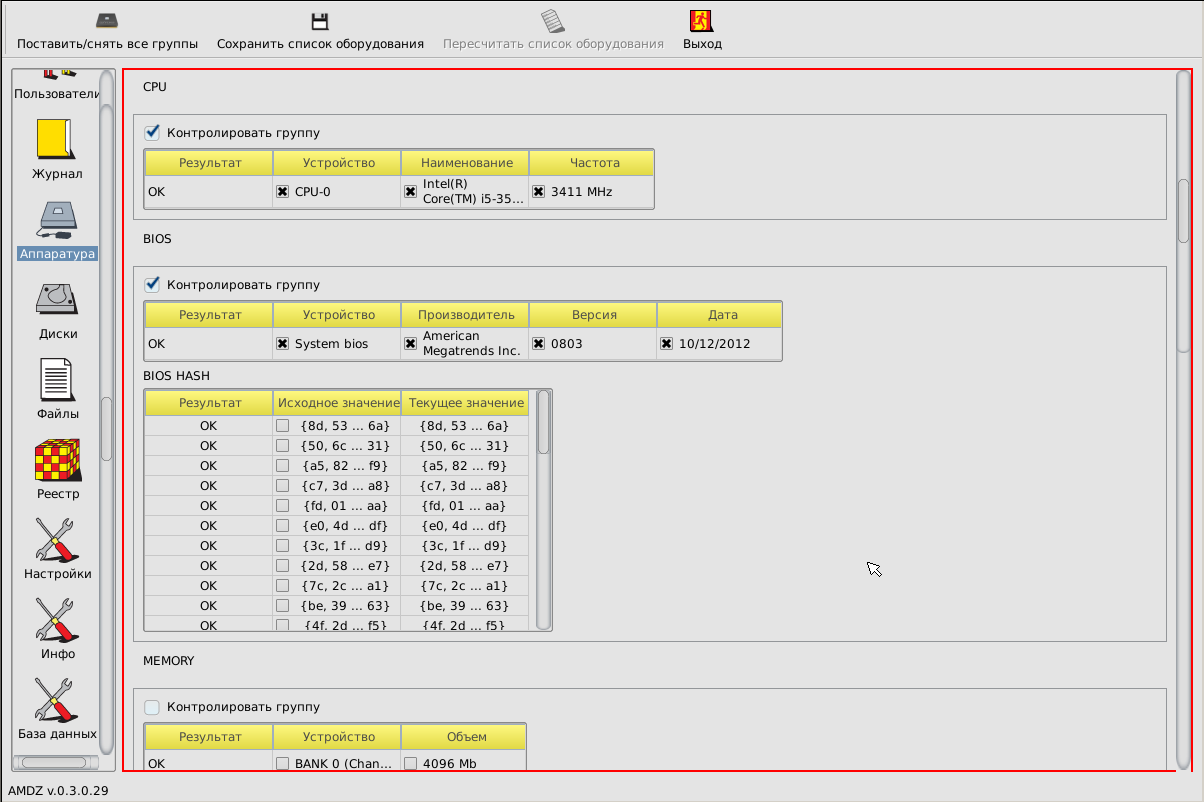Image resolution: width=1204 pixels, height=802 pixels.
Task: Click the OK result cell in System bios row
Action: [208, 343]
